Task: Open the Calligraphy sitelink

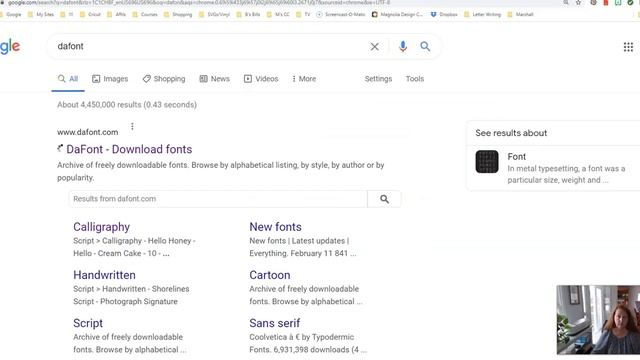Action: (x=102, y=227)
